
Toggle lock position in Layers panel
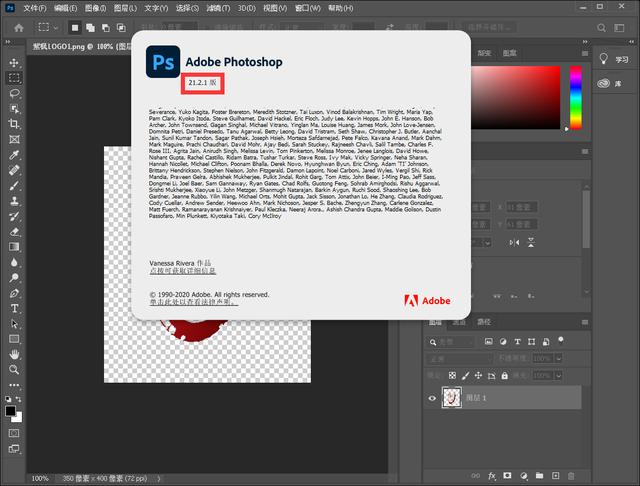pyautogui.click(x=478, y=375)
